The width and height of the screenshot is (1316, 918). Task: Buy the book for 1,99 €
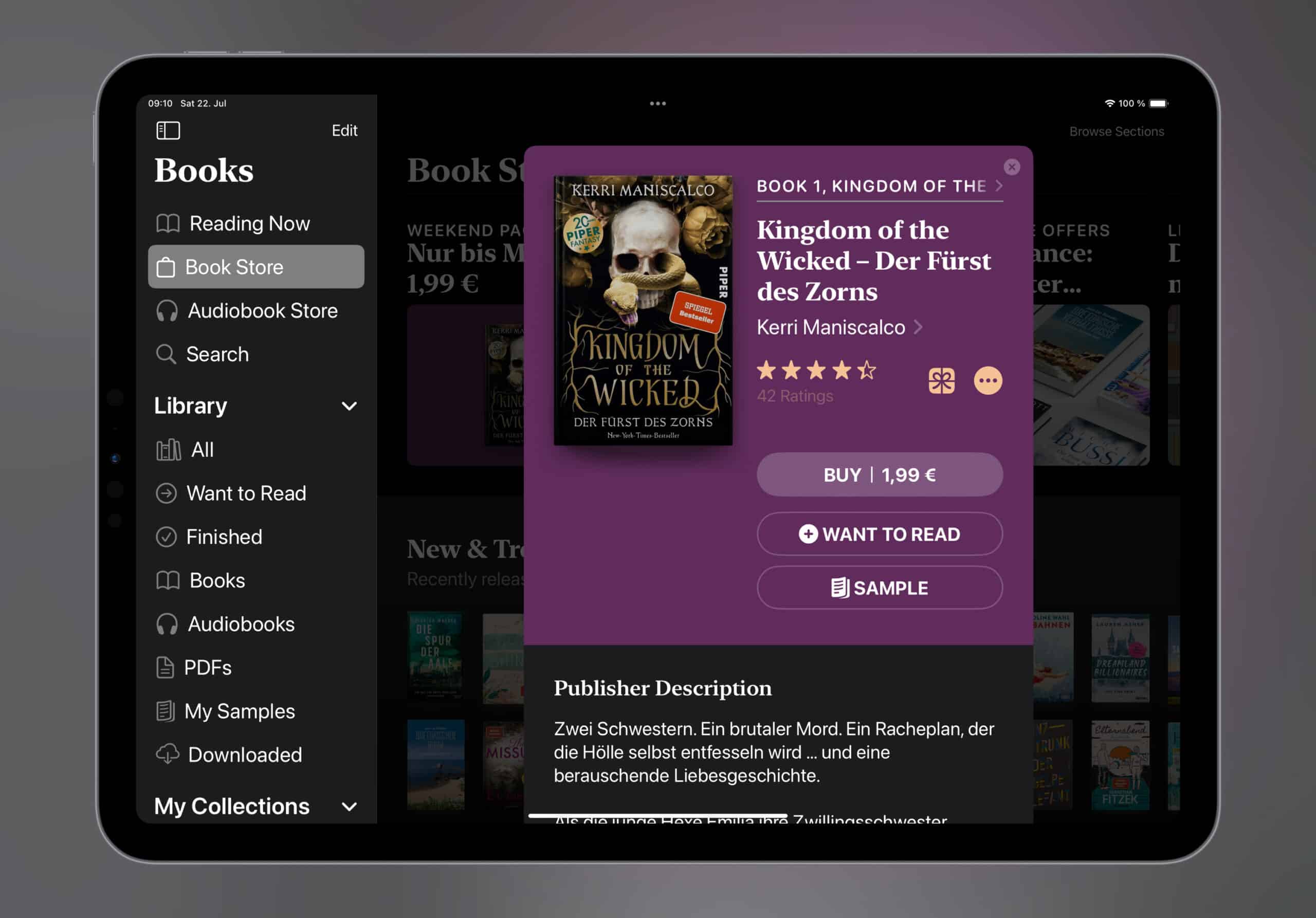point(880,475)
